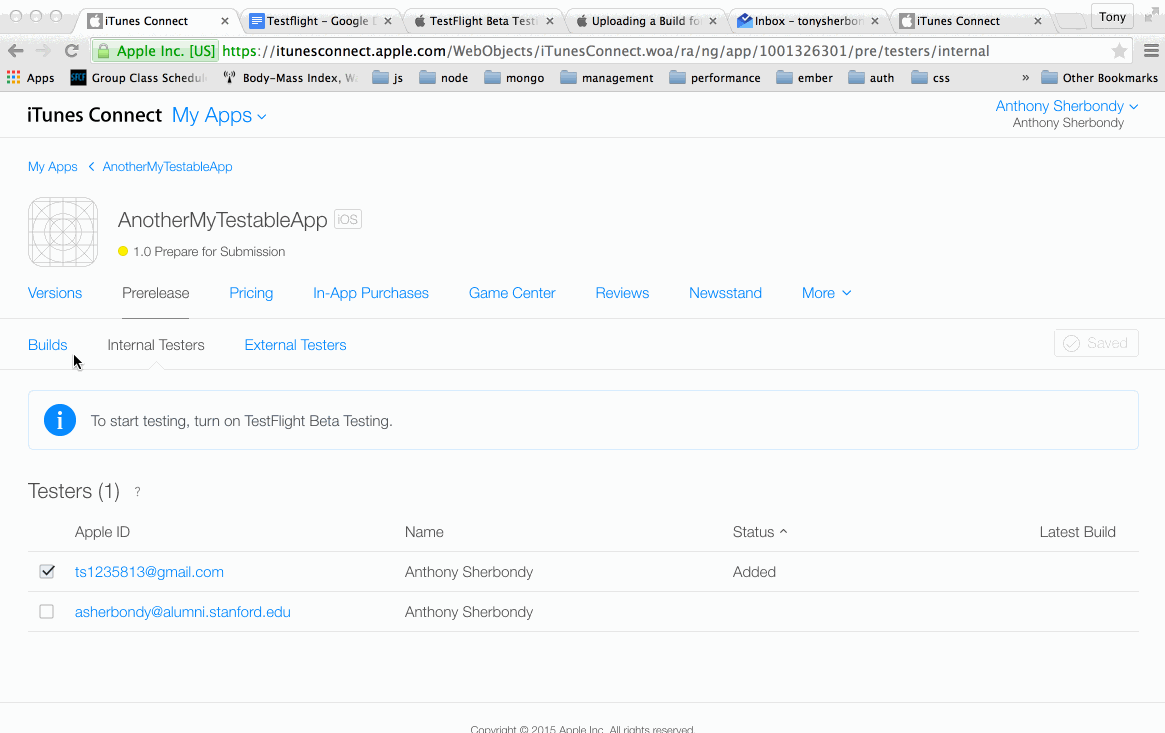The image size is (1165, 733).
Task: Close the Testflight Google Docs tab
Action: (388, 21)
